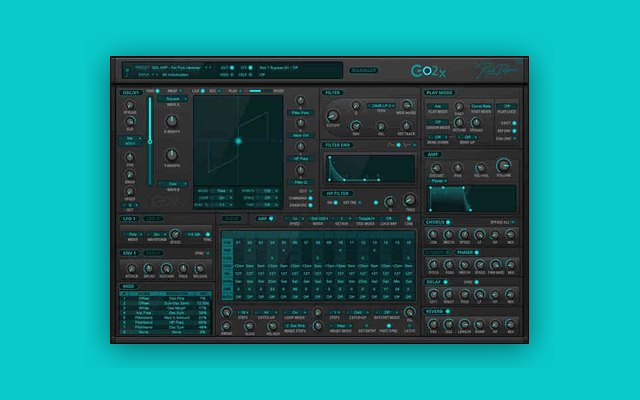Viewport: 640px width, 400px height.
Task: Click the filter Keytrack knob
Action: tap(406, 126)
